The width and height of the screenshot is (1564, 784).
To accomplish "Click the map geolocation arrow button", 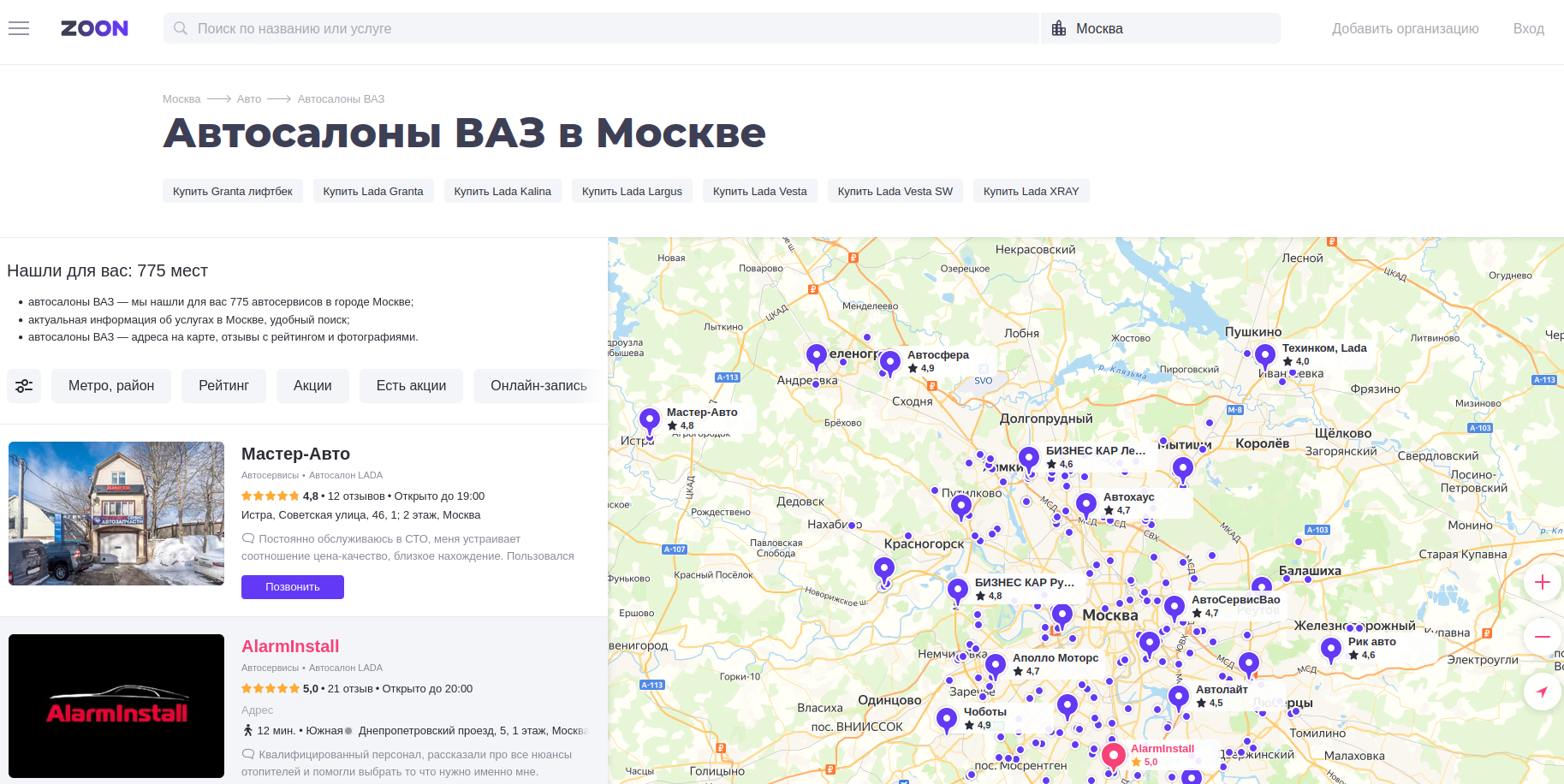I will pyautogui.click(x=1543, y=692).
